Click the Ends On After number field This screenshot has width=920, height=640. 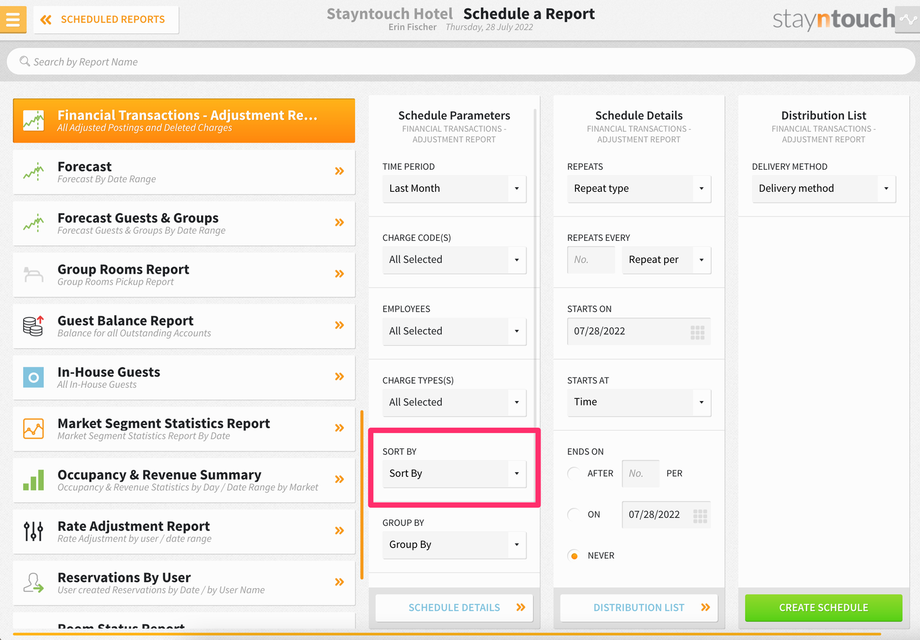640,473
